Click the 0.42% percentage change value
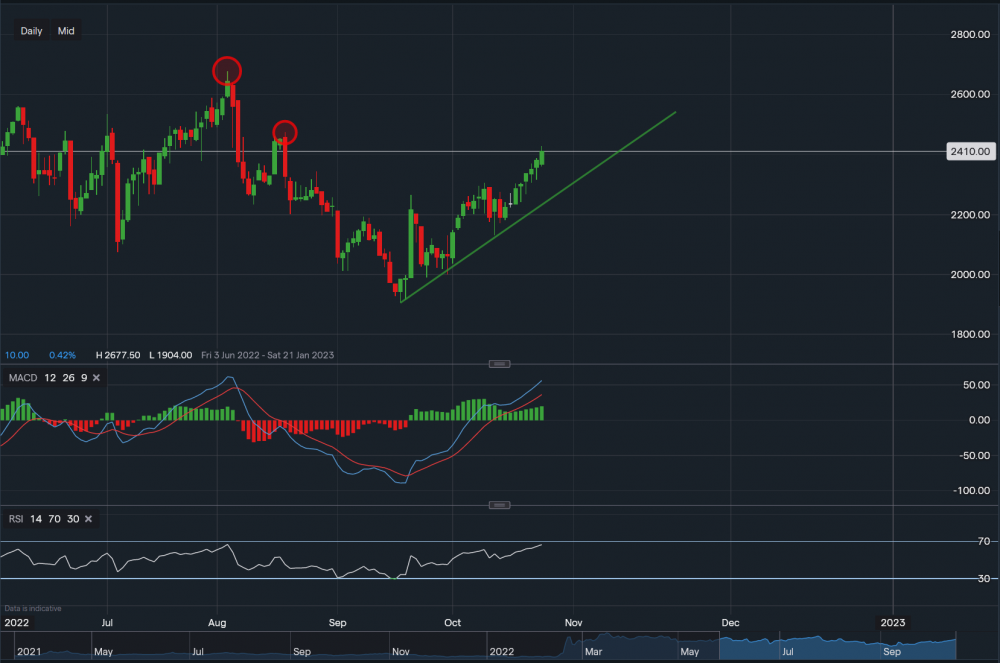Screen dimensions: 1000x663 (x=62, y=355)
